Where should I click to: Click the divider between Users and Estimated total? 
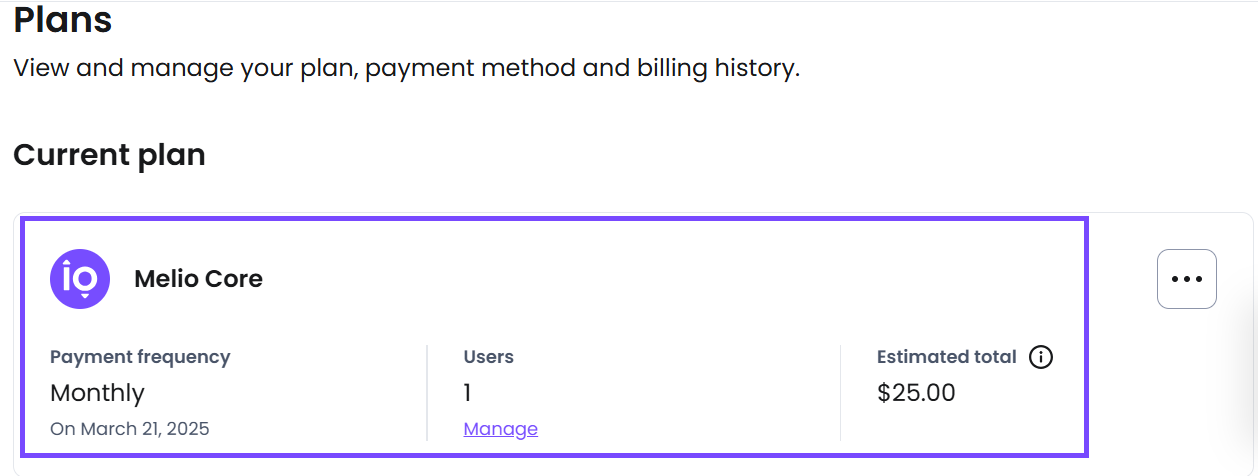pos(841,393)
